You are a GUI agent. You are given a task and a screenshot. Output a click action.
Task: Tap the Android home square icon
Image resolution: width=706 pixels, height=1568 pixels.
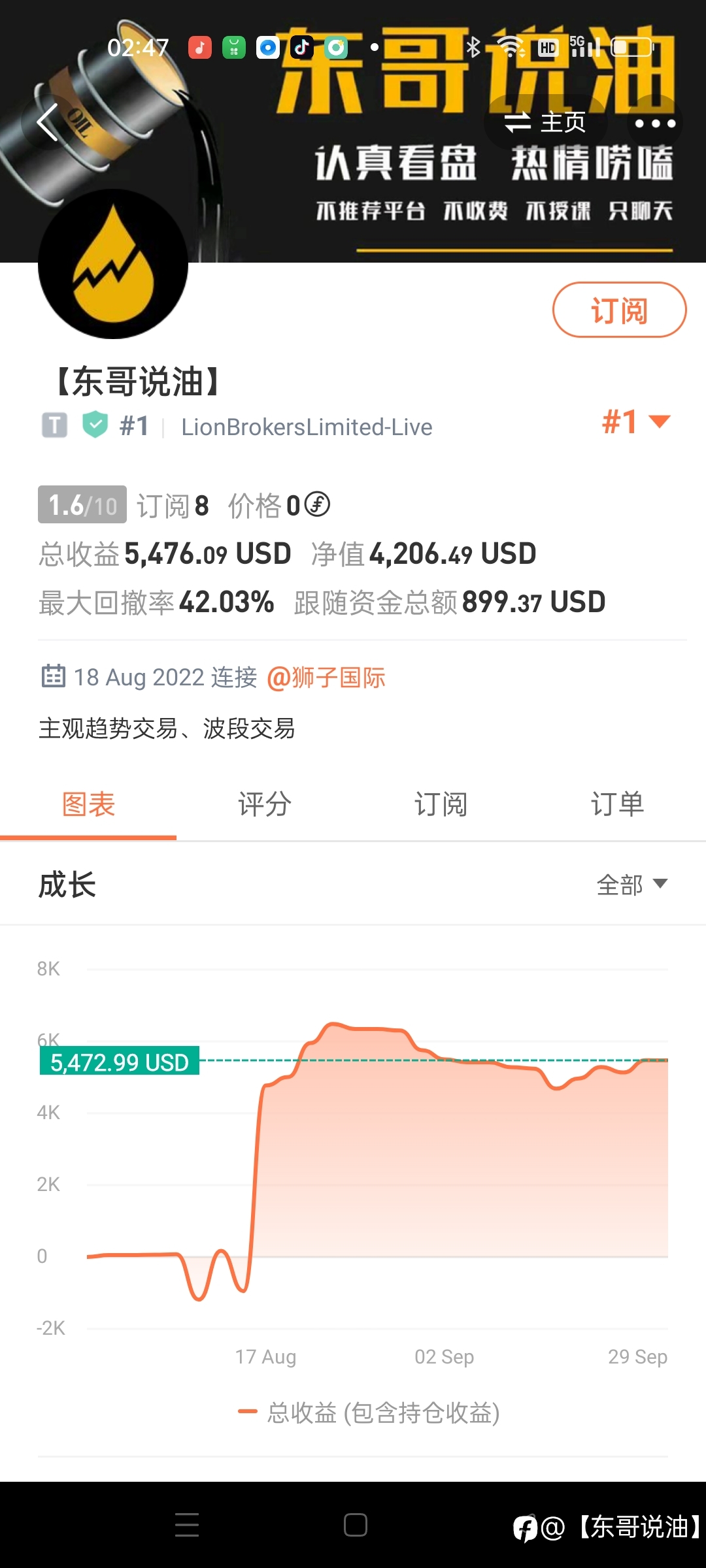[355, 1524]
